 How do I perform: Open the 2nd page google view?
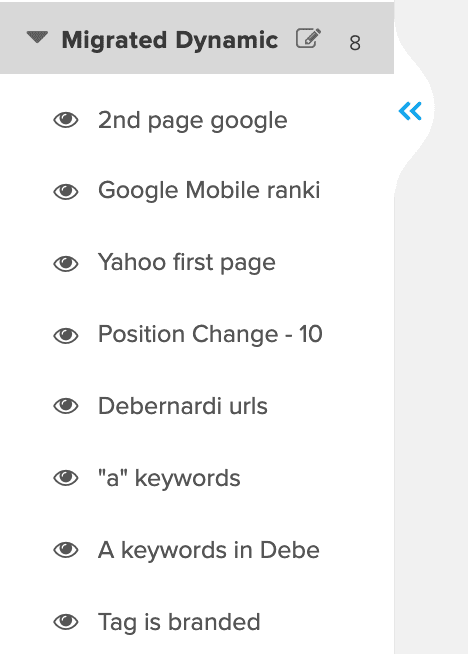pos(193,121)
